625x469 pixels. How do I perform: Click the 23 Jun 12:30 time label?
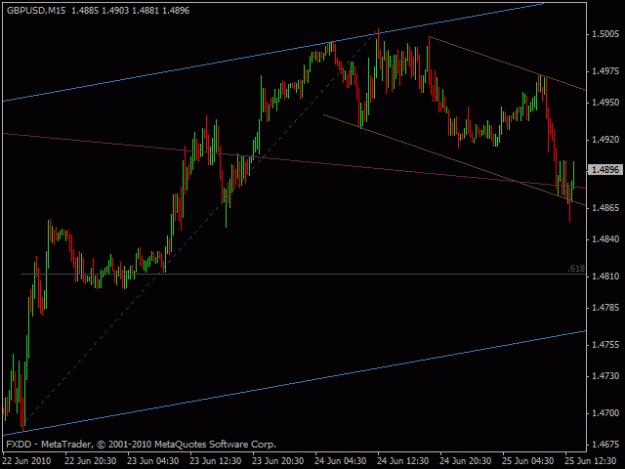point(215,461)
